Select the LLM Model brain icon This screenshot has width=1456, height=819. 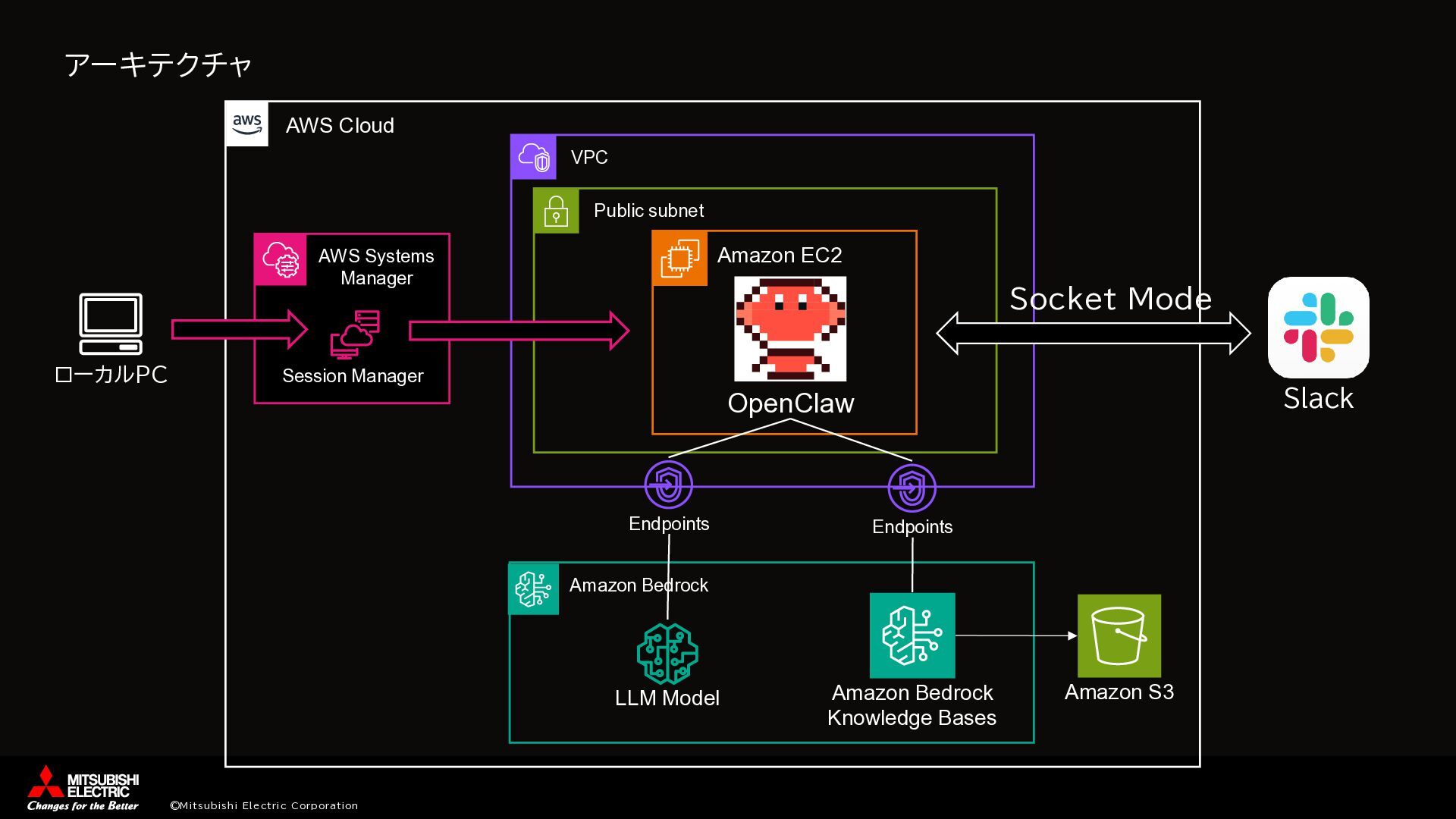[x=667, y=654]
